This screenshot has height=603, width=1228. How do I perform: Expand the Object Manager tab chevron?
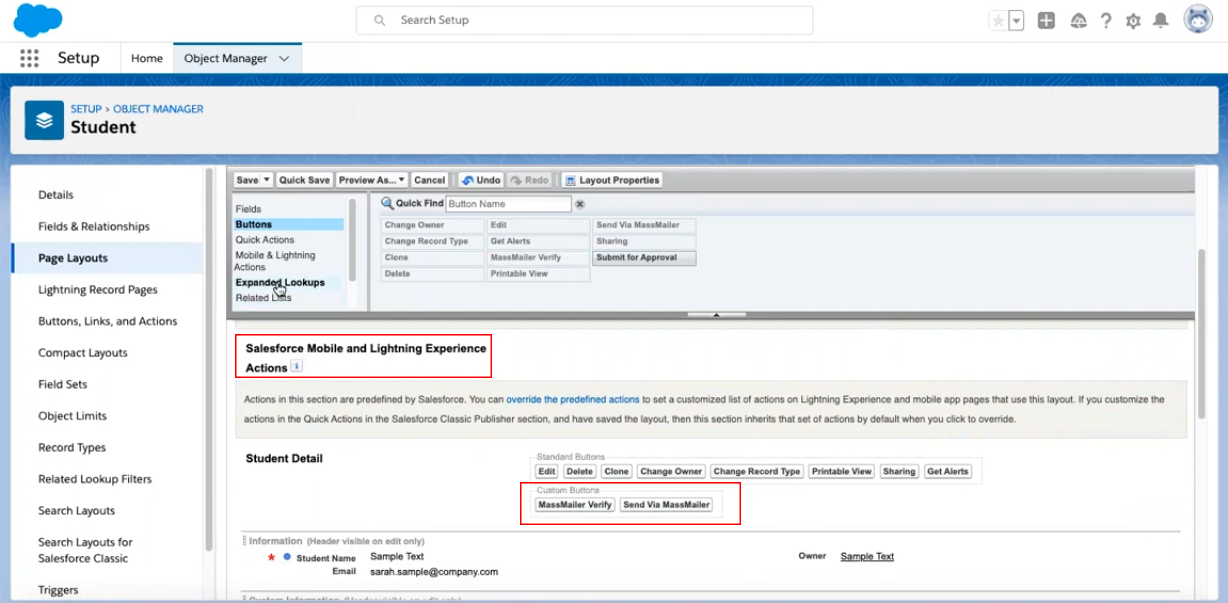point(284,58)
